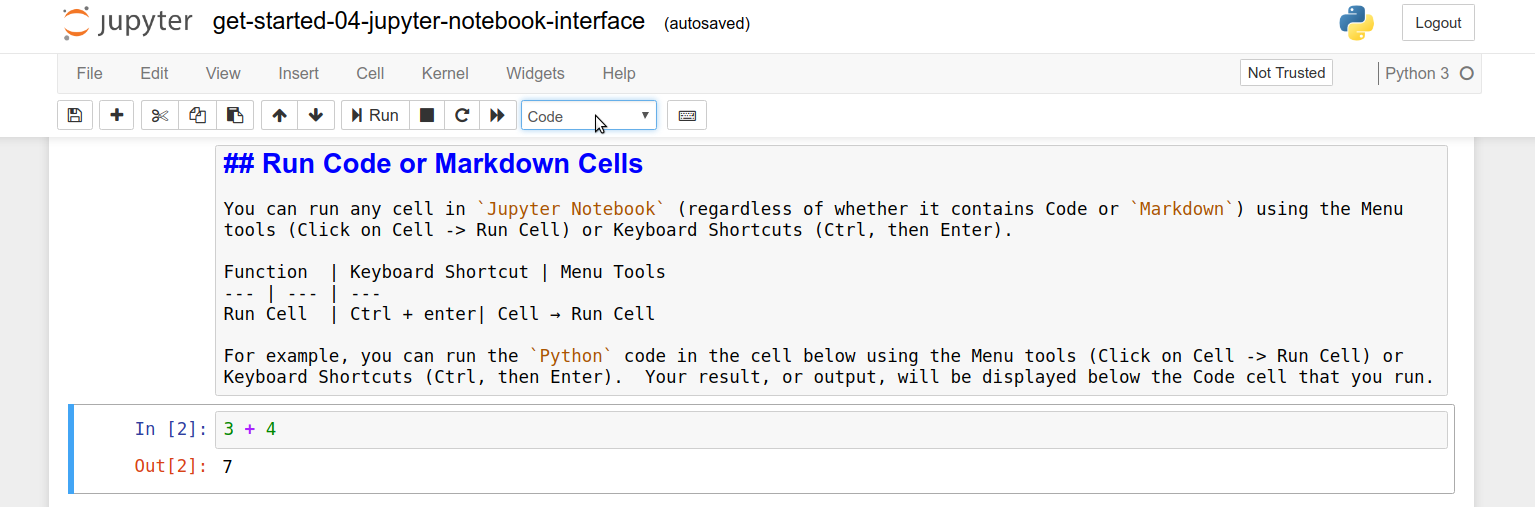Copy selected cells icon
The width and height of the screenshot is (1535, 507).
[x=198, y=115]
